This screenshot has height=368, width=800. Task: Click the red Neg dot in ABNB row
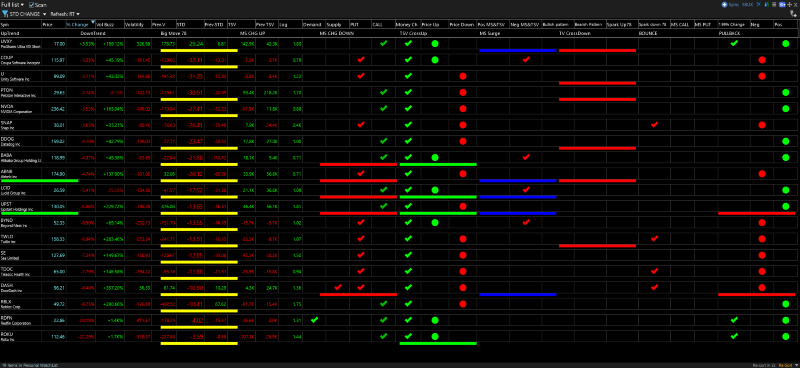[762, 174]
